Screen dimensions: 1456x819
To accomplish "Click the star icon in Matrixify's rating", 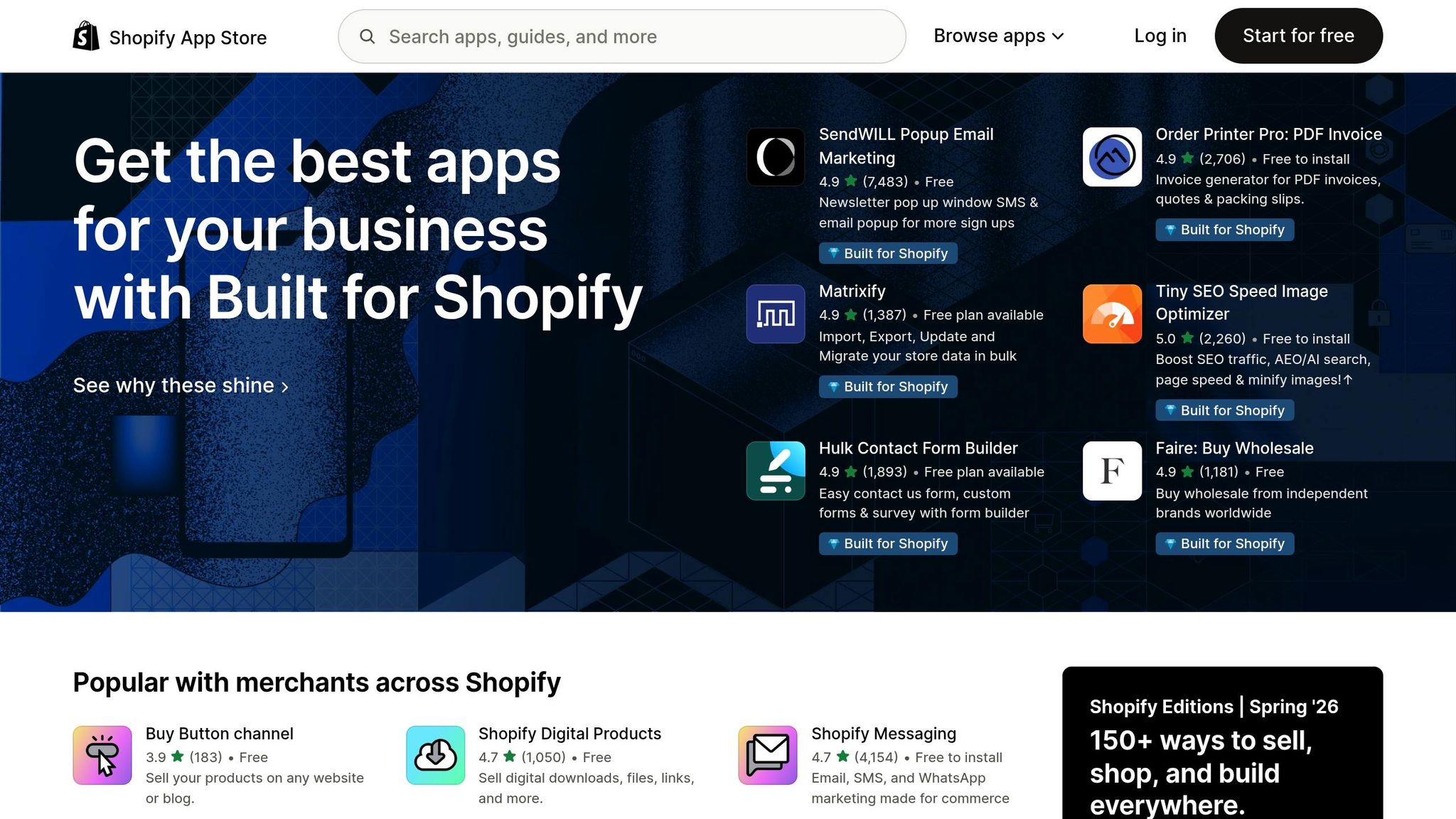I will (851, 314).
